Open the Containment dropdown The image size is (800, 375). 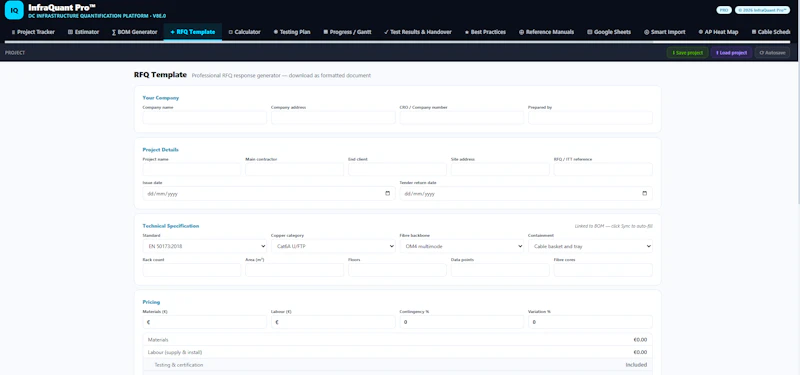(590, 246)
